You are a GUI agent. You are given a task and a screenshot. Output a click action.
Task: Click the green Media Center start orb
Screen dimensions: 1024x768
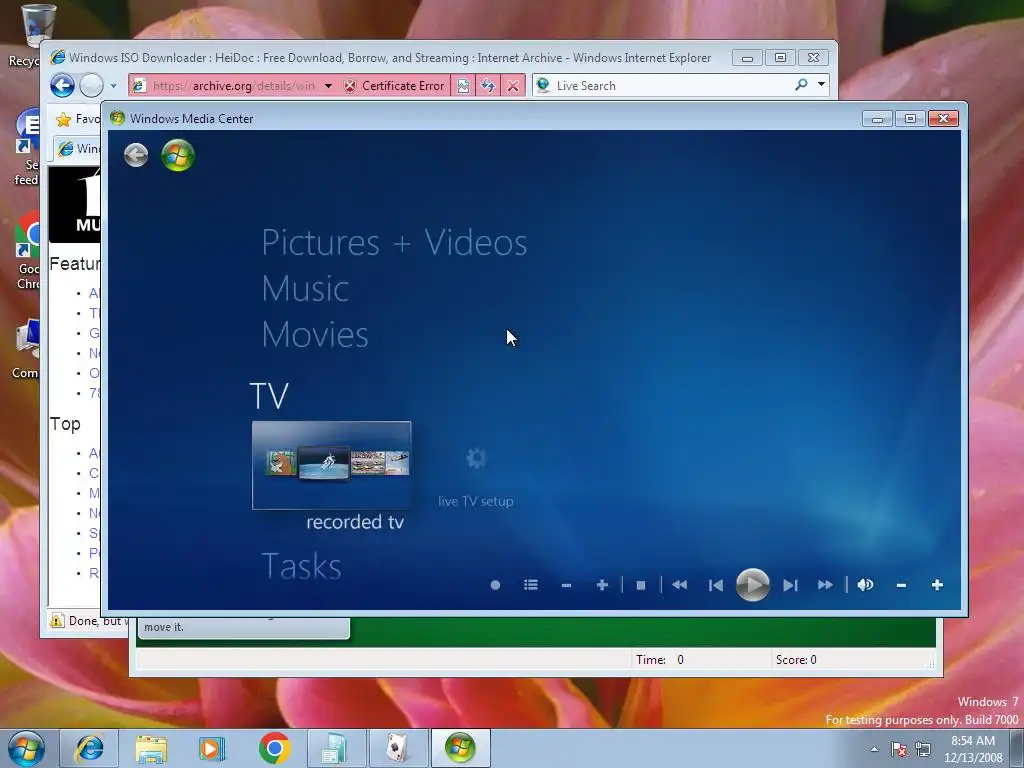click(x=178, y=155)
